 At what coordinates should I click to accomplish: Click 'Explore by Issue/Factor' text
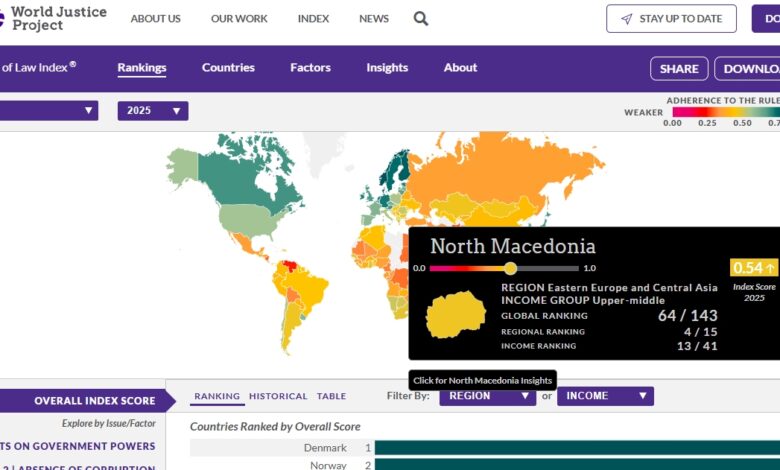click(x=108, y=423)
